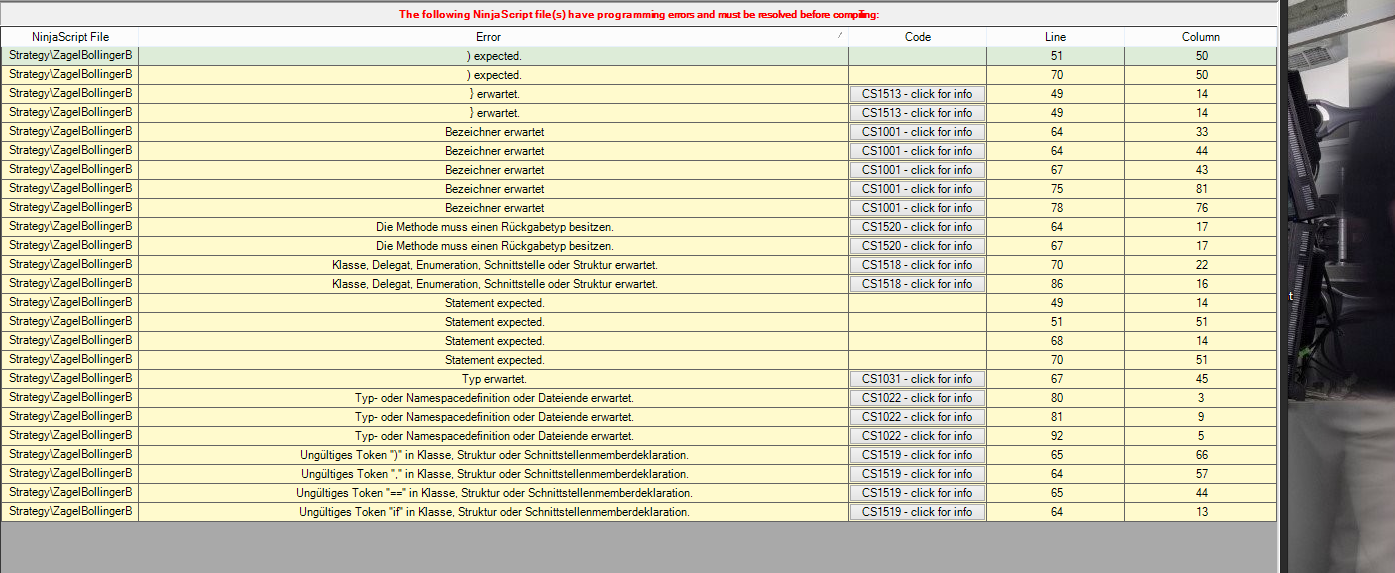Select the ') expected.' error on line 70
The height and width of the screenshot is (573, 1395).
pyautogui.click(x=494, y=75)
